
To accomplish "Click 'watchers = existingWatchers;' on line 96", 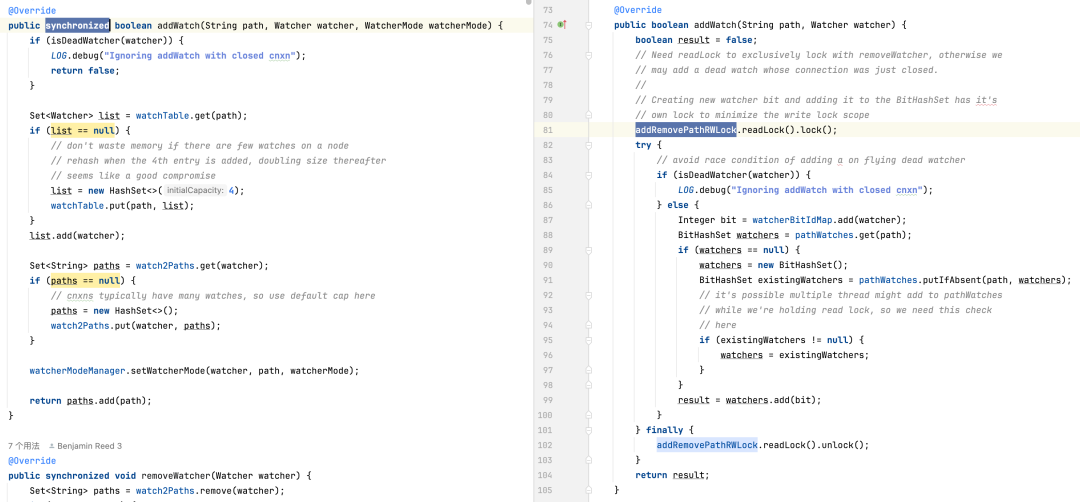I will pos(795,355).
